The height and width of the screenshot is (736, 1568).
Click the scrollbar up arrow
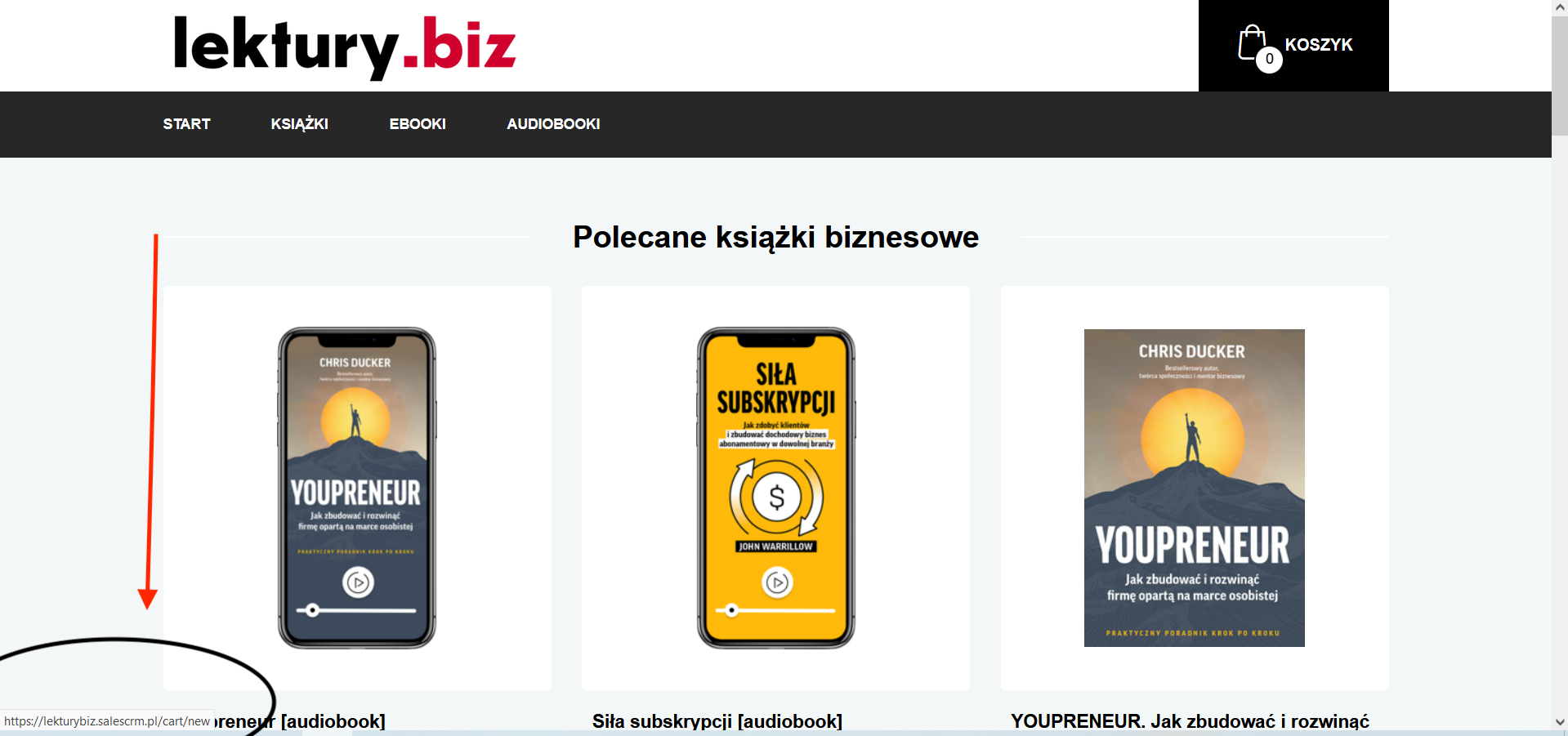tap(1560, 7)
